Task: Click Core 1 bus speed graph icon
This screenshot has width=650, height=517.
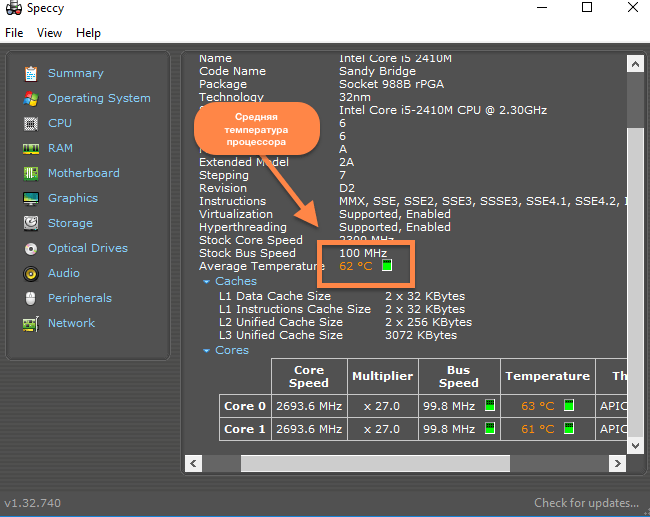Action: click(x=490, y=428)
